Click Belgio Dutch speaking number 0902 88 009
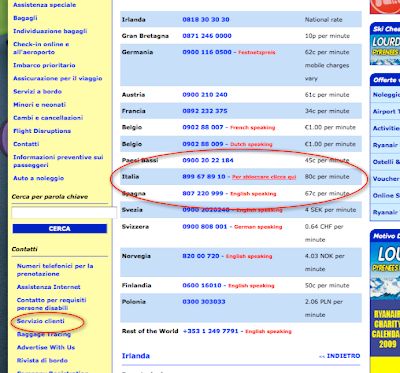400x373 pixels. tap(203, 144)
